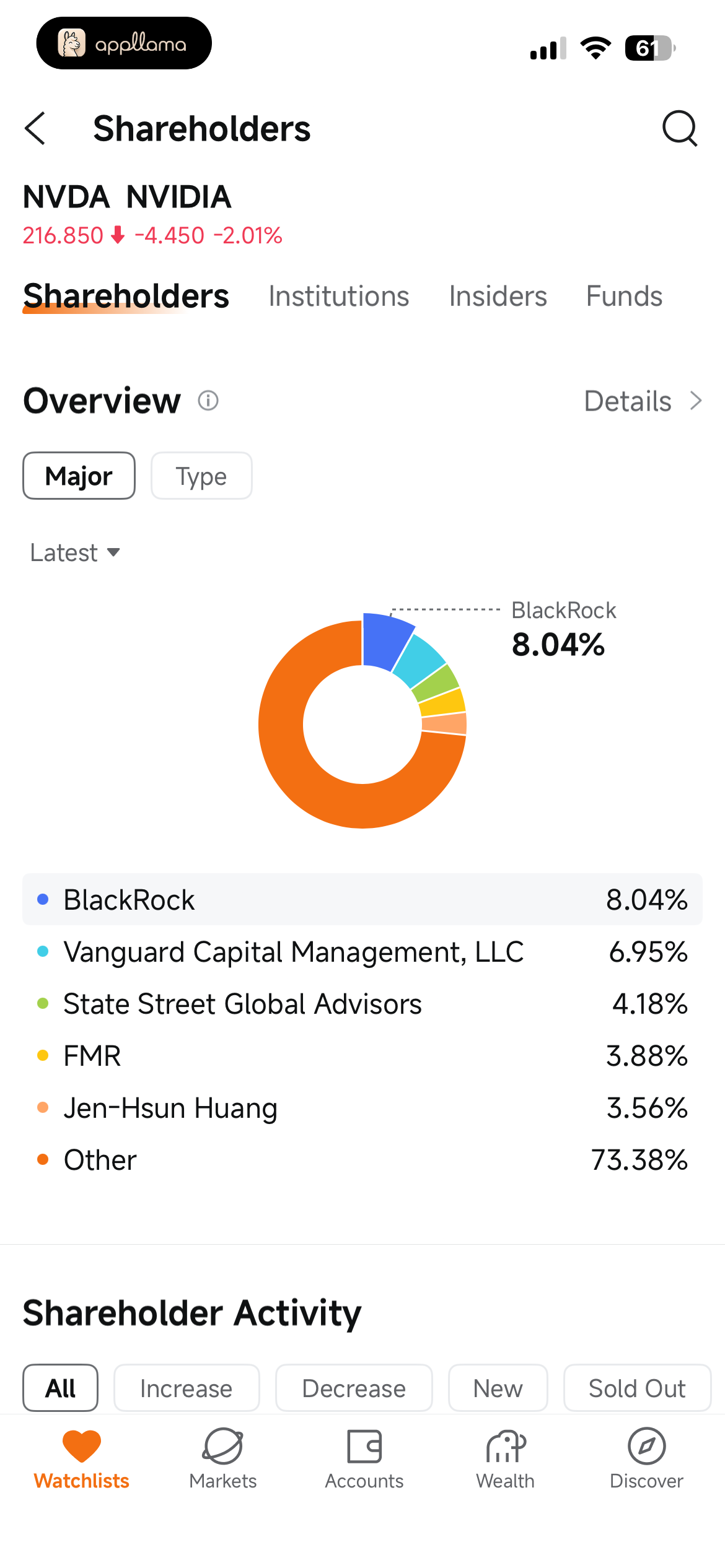Open the Latest period dropdown

75,552
